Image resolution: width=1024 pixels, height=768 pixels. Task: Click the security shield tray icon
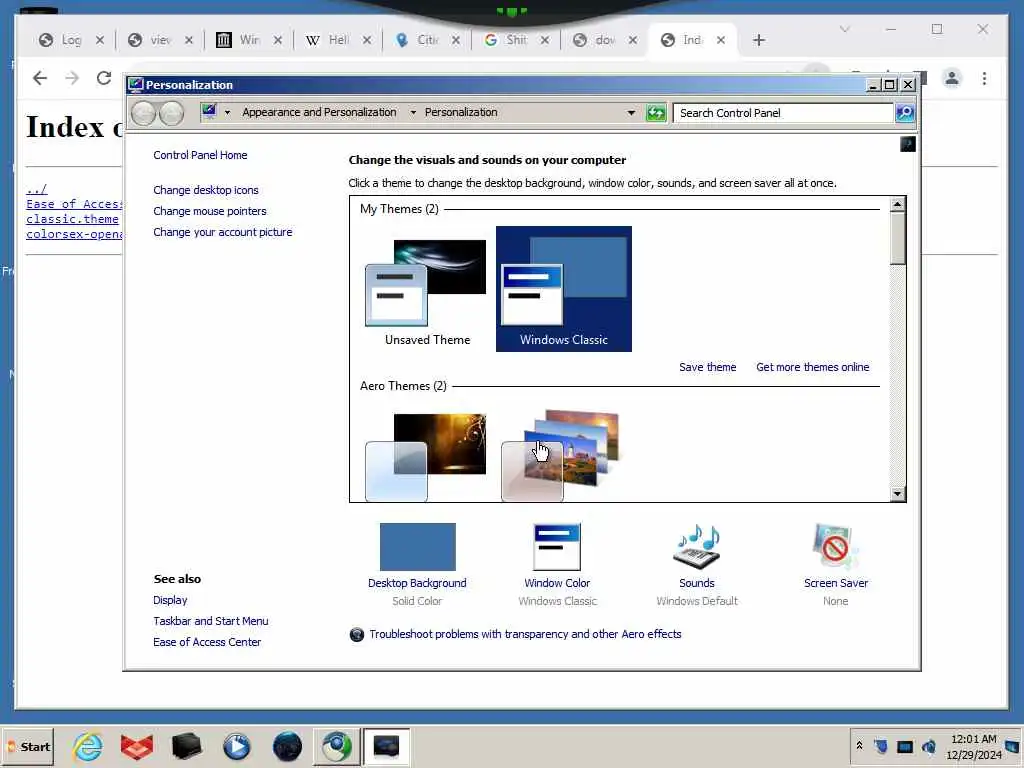click(880, 746)
